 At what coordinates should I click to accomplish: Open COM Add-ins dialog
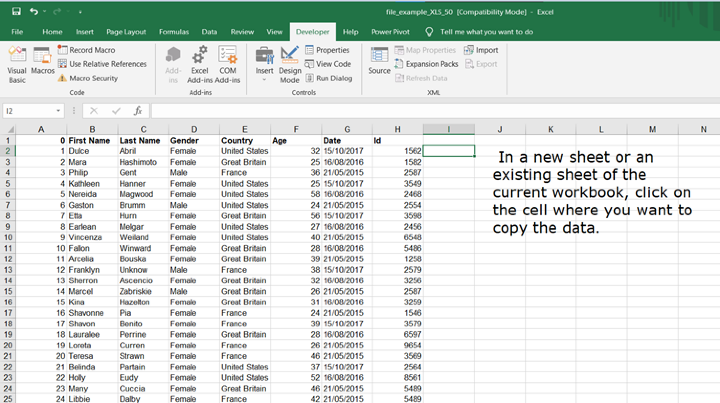coord(228,60)
